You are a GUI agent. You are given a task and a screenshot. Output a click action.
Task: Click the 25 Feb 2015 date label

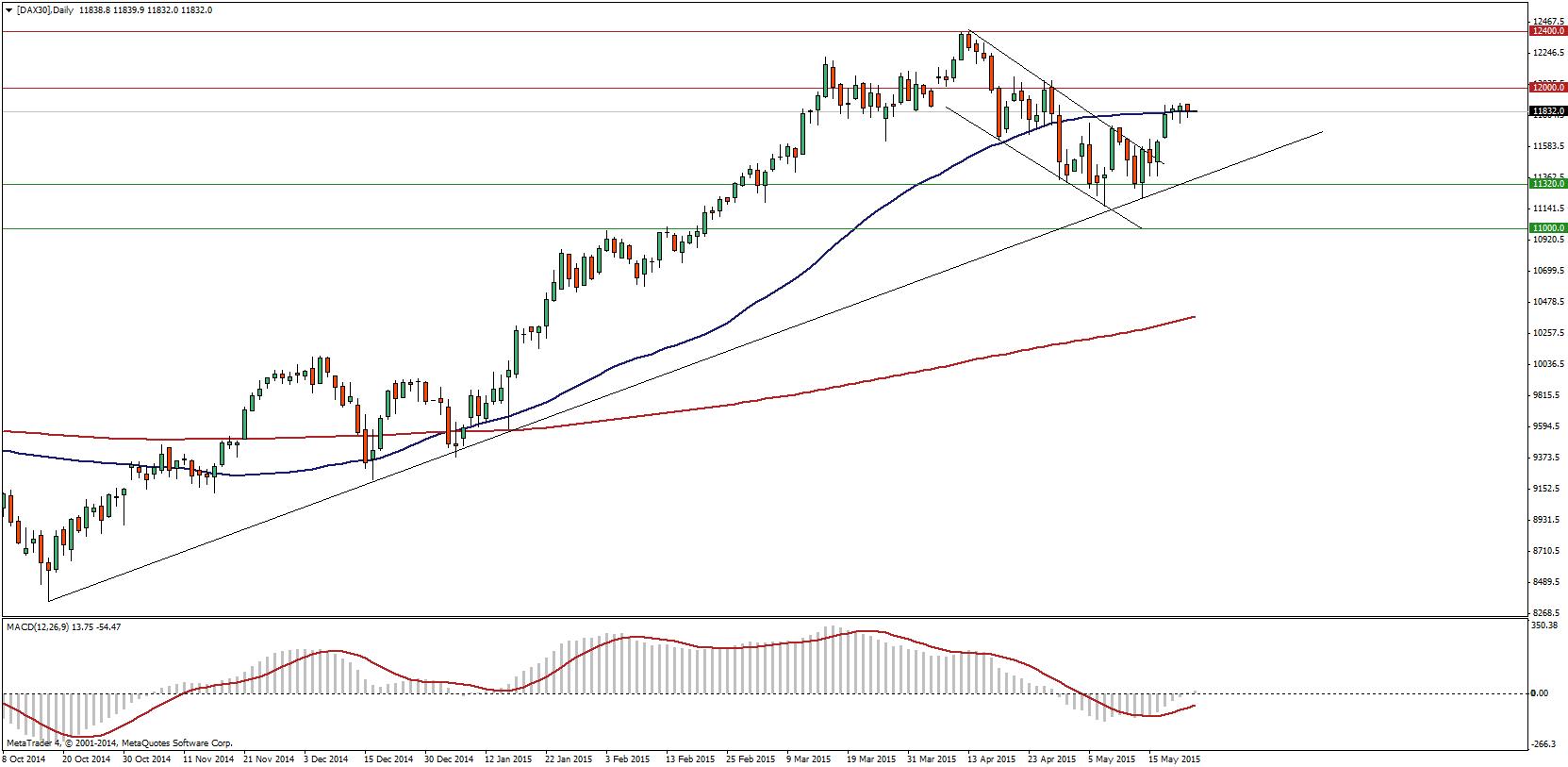pos(751,759)
